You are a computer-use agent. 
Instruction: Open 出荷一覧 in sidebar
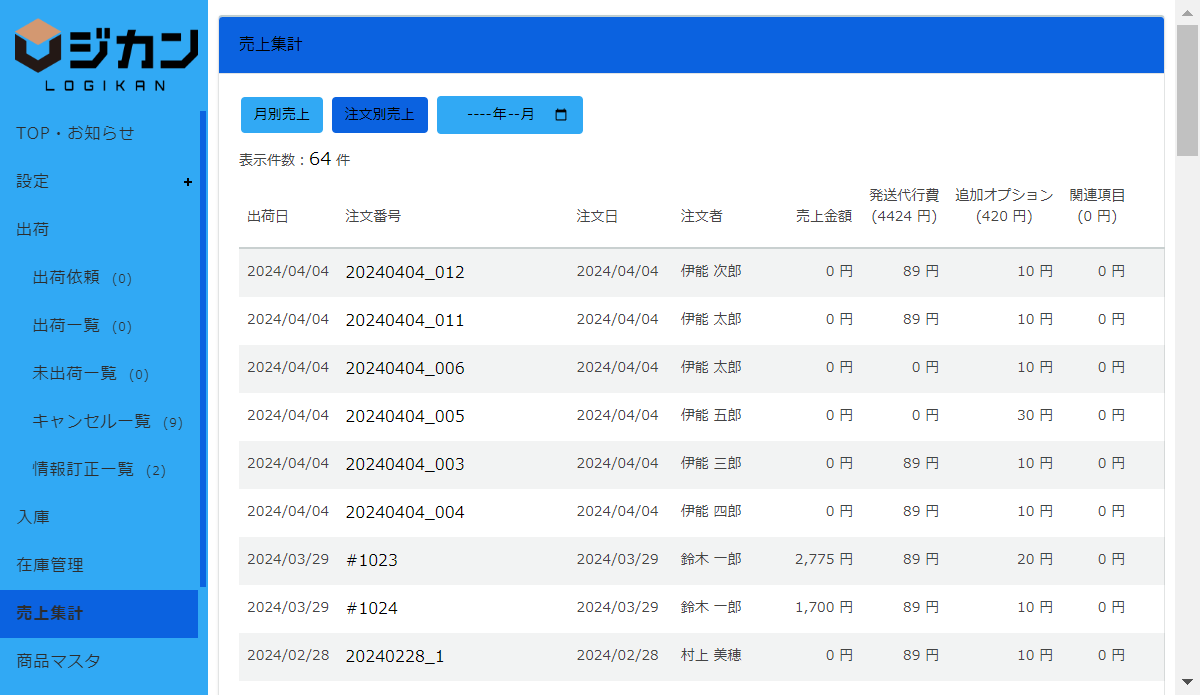point(66,325)
